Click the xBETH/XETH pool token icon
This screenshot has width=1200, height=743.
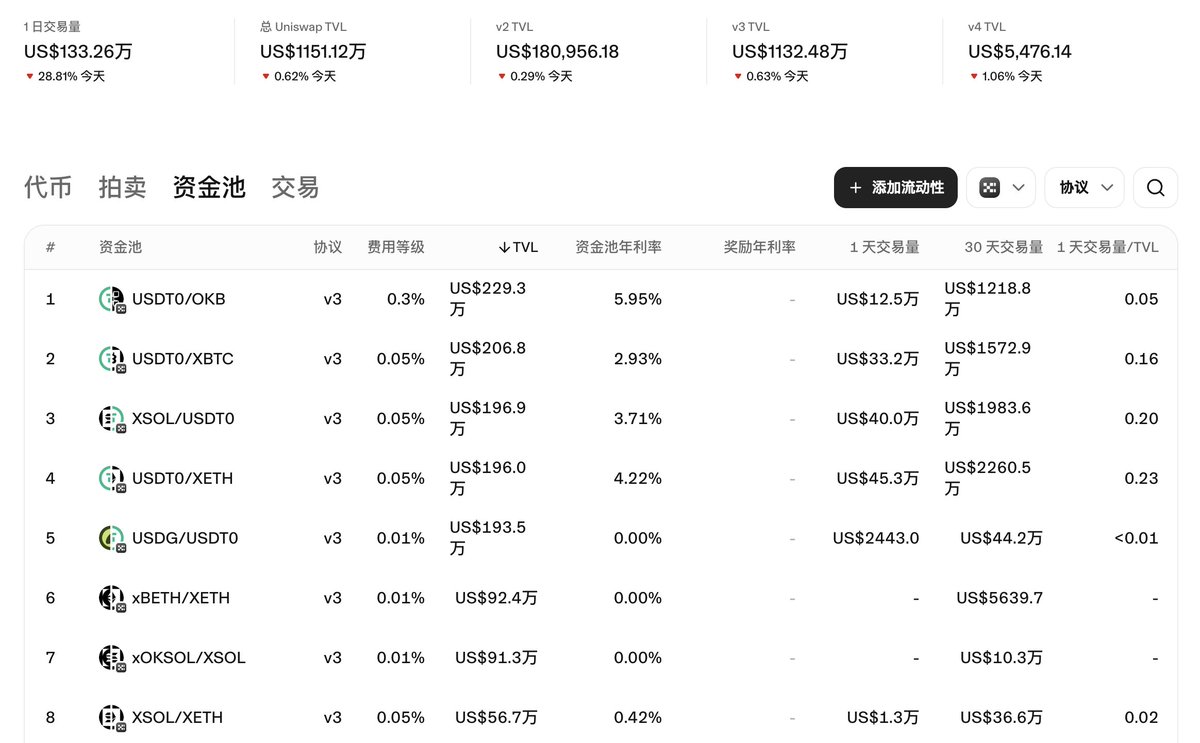point(112,599)
